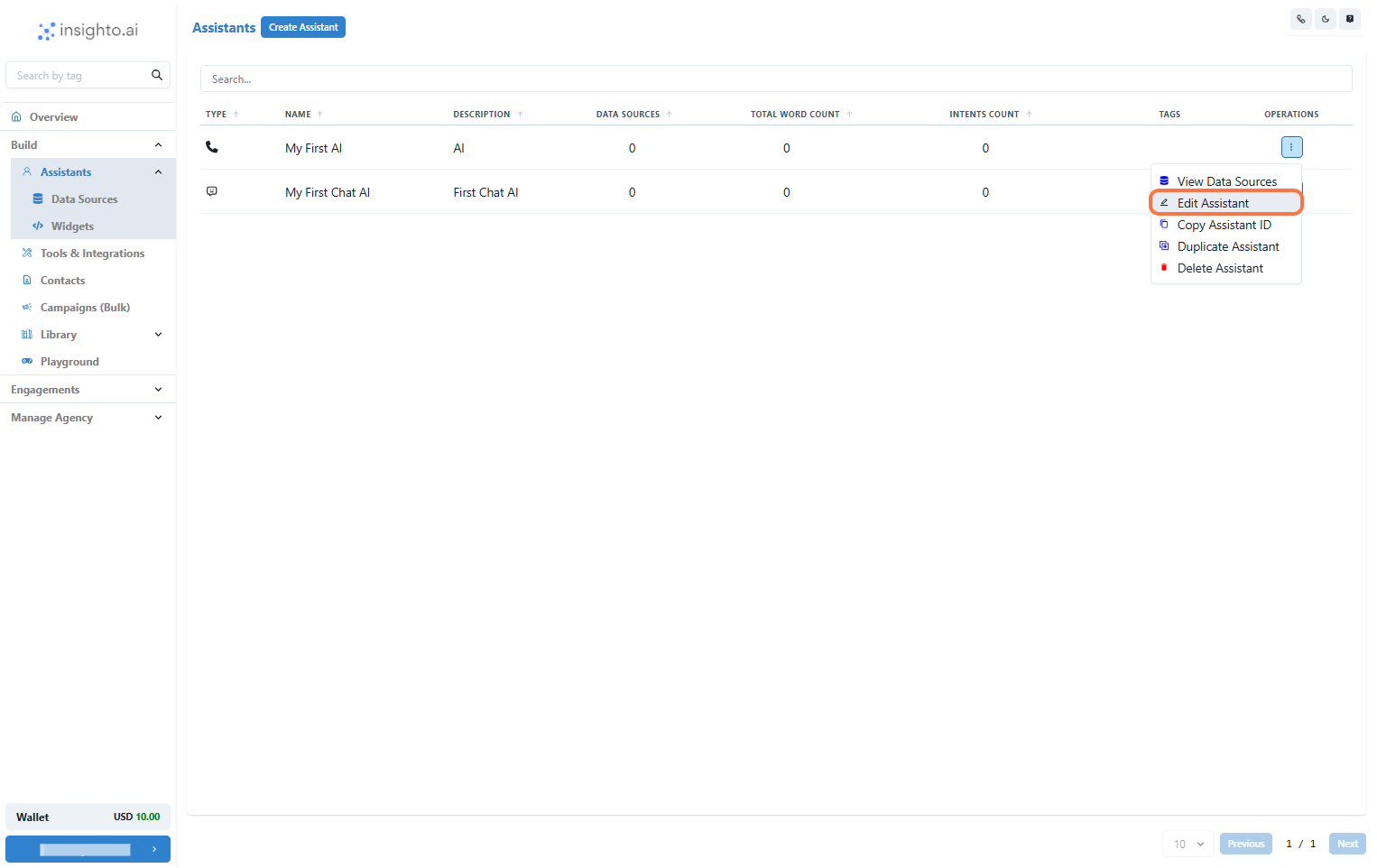1377x868 pixels.
Task: Click the Next page button
Action: coord(1347,844)
